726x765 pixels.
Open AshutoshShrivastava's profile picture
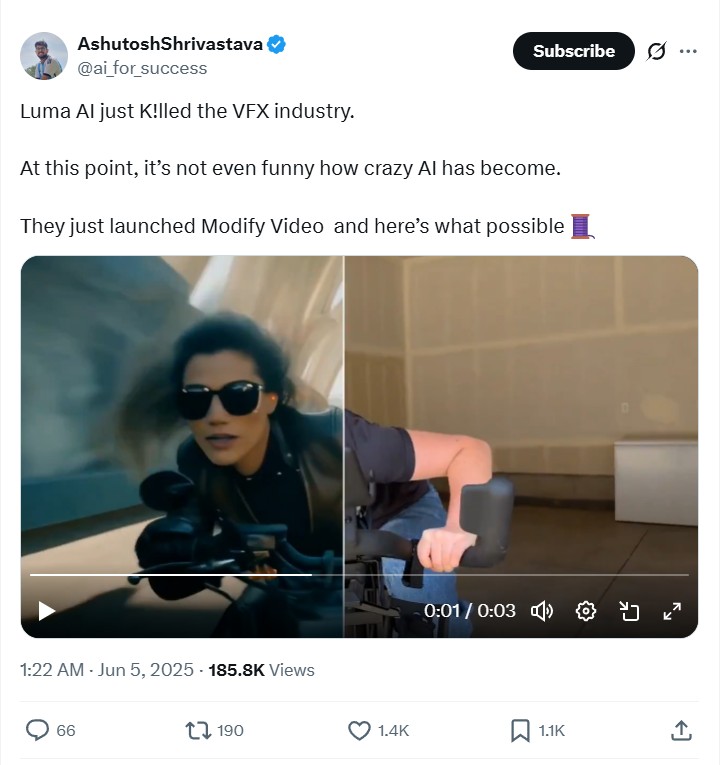coord(44,55)
